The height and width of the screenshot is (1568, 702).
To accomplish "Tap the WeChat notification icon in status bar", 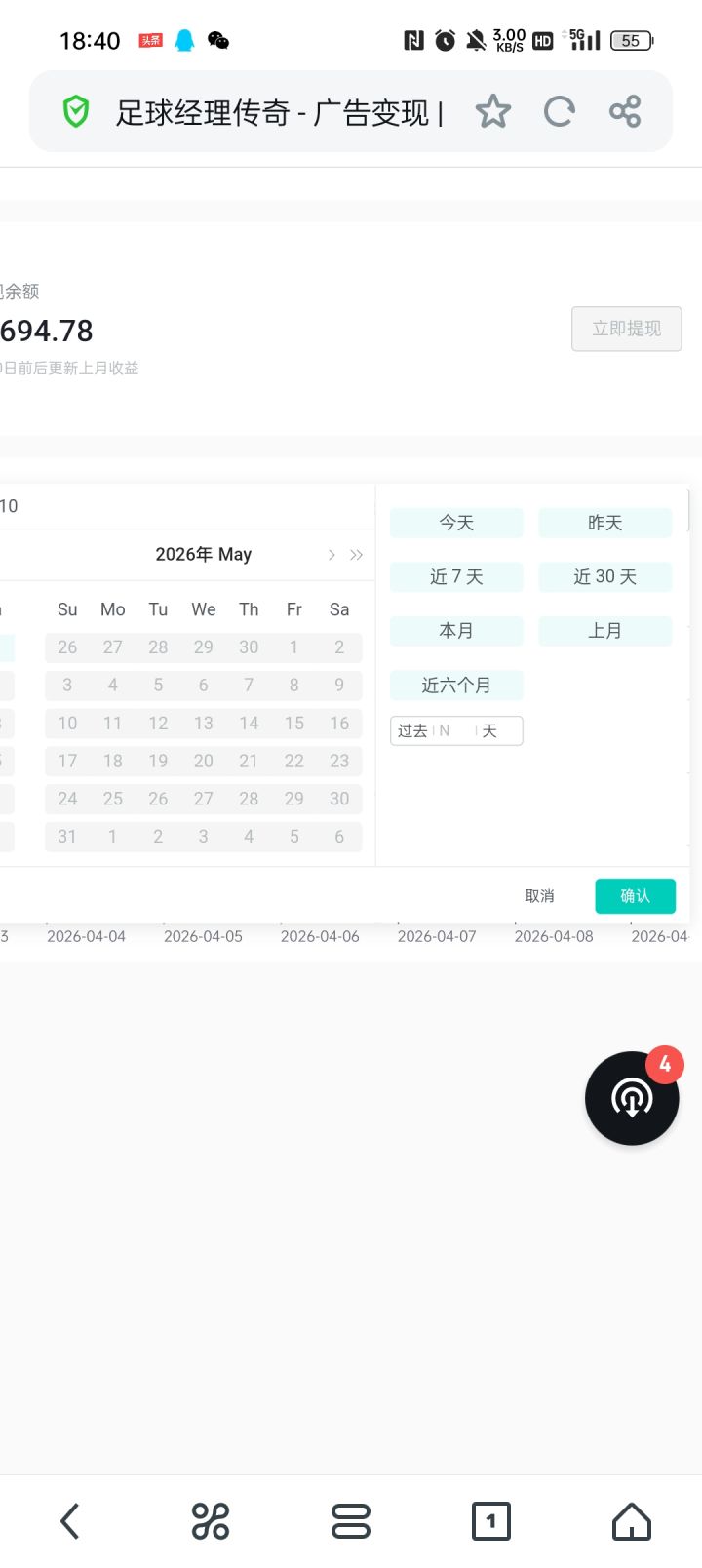I will pos(218,40).
